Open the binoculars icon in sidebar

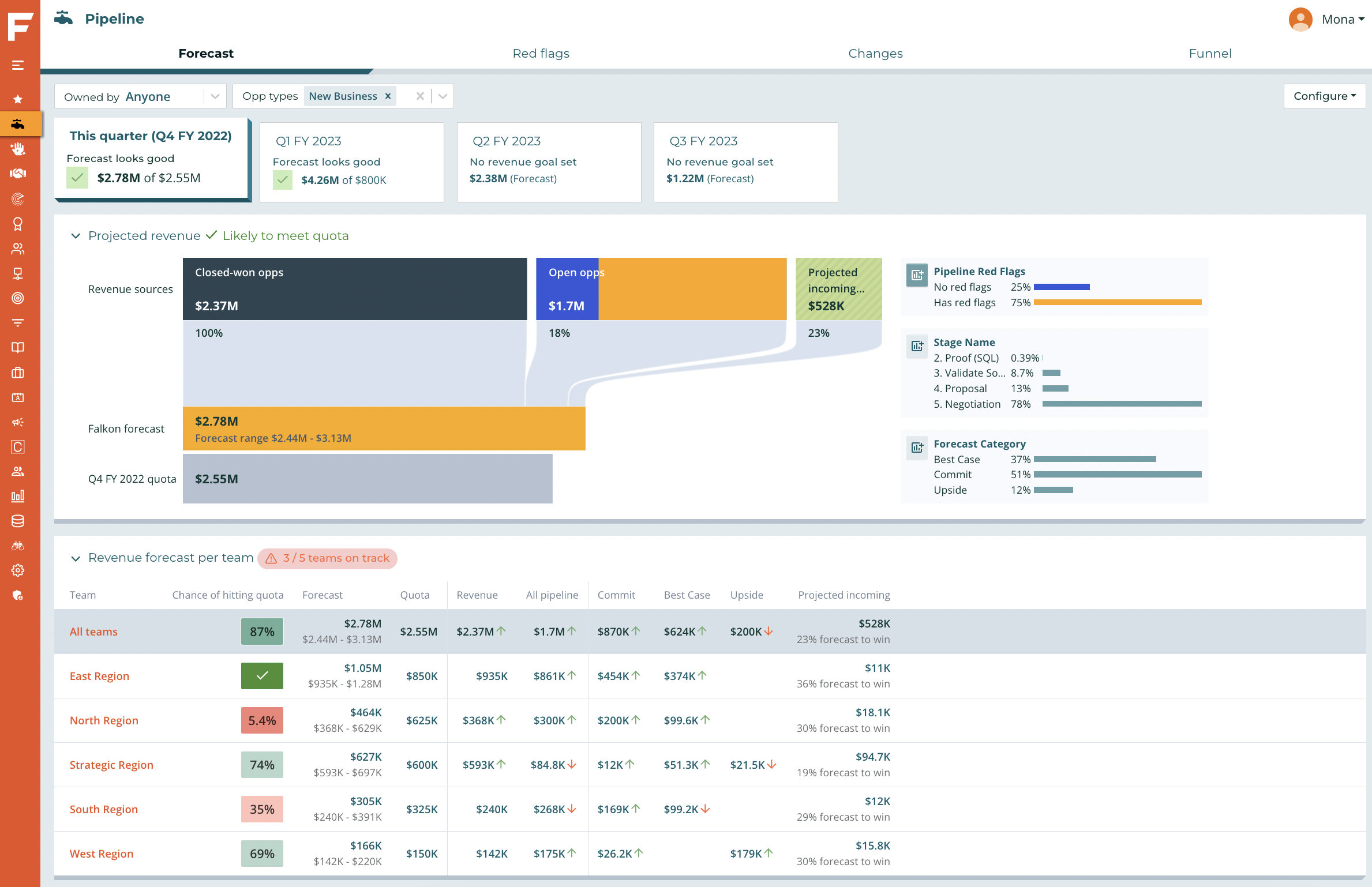[18, 546]
